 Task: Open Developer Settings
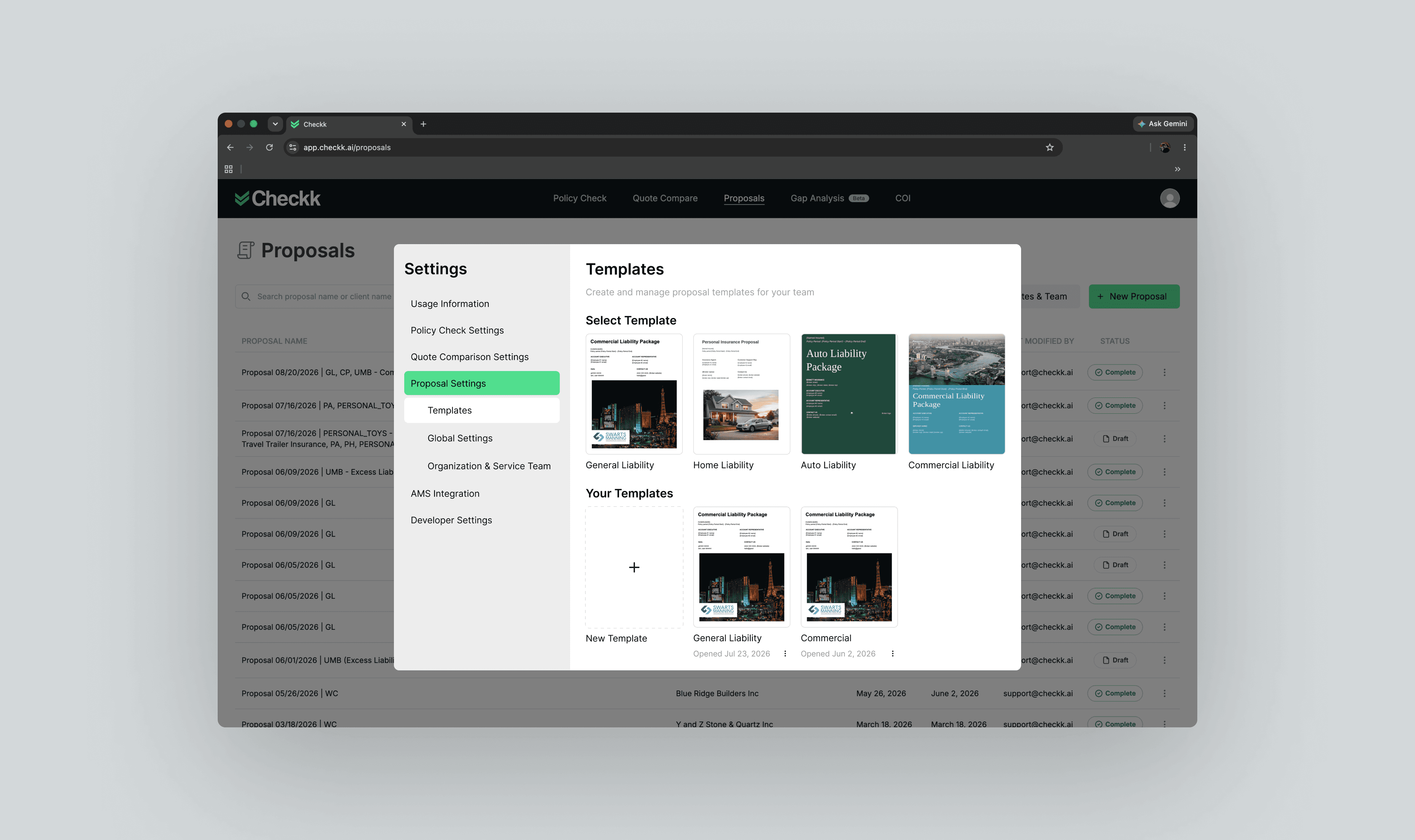coord(482,520)
